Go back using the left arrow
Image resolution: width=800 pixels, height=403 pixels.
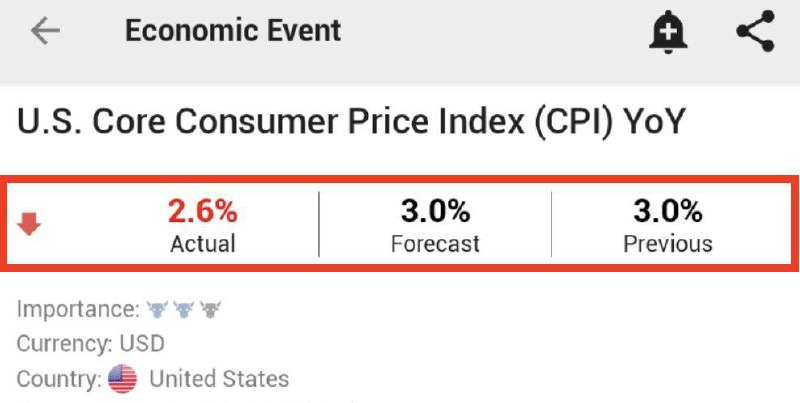(46, 31)
